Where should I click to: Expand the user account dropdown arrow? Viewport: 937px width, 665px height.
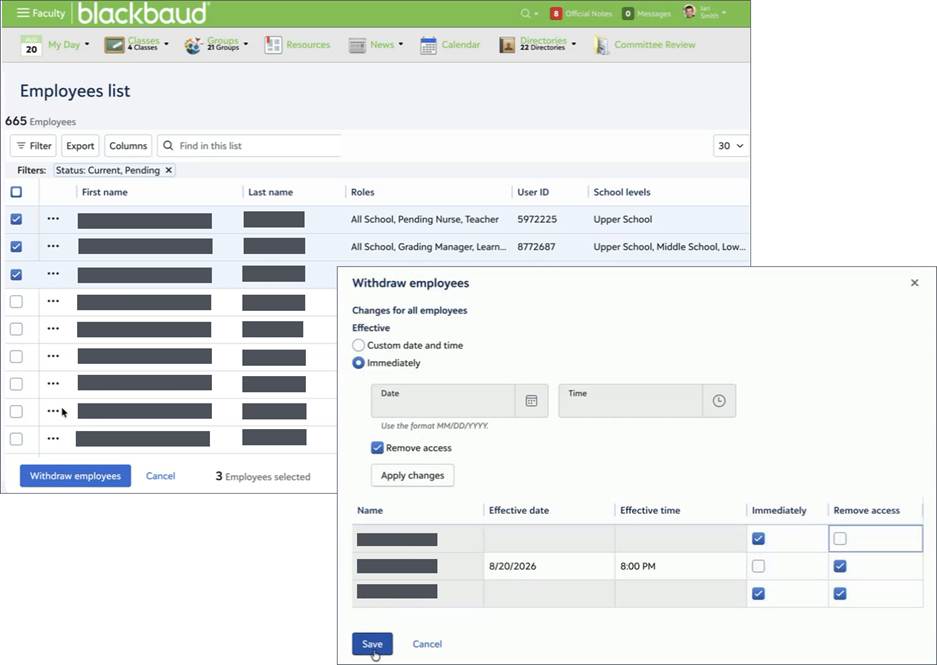tap(724, 13)
